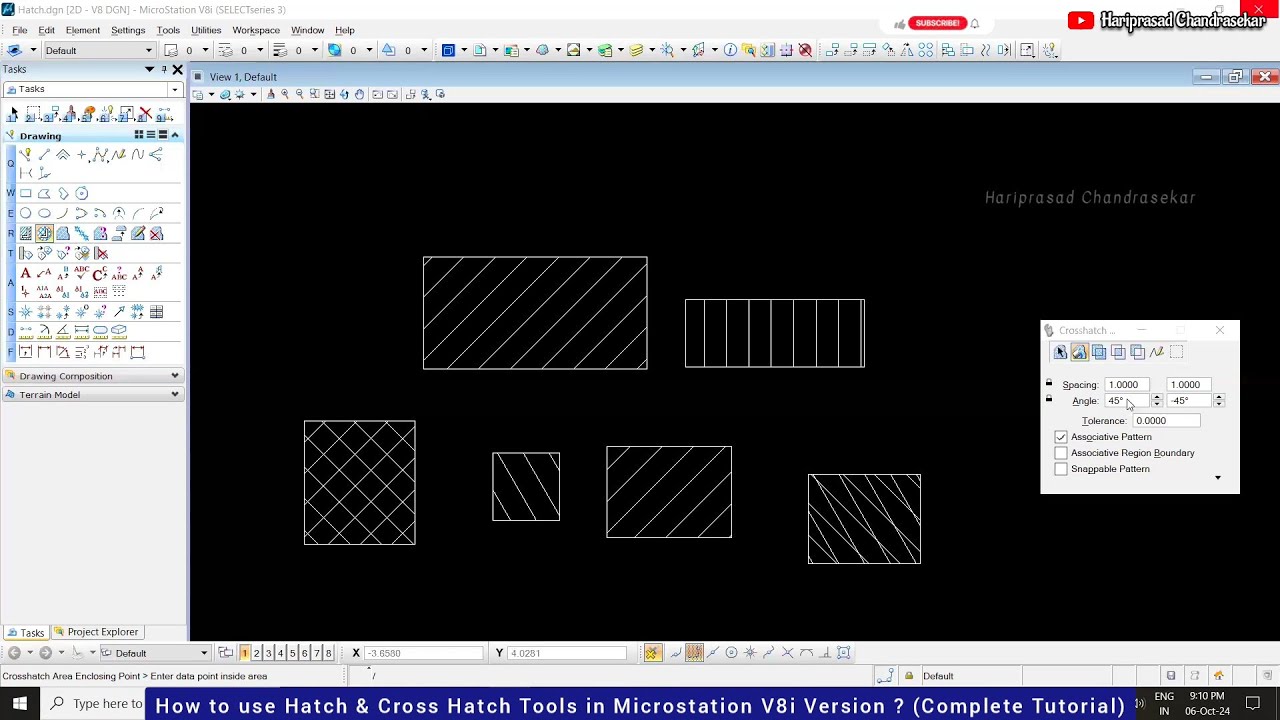Screen dimensions: 1280x720
Task: Pick the Place SmartLine tool in row Q
Action: coord(26,155)
